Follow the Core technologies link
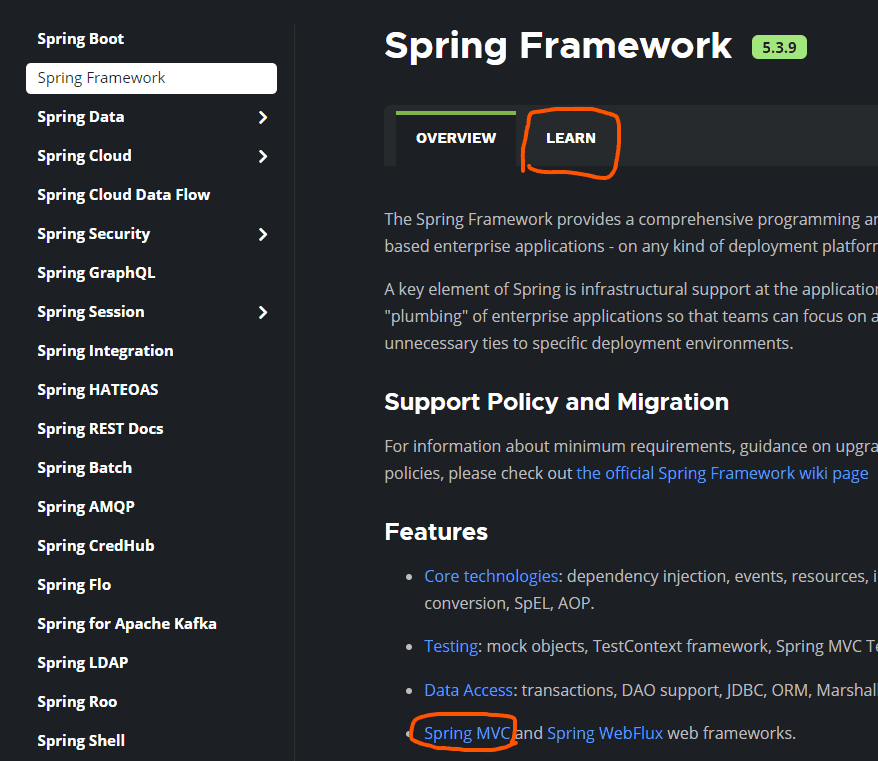Image resolution: width=878 pixels, height=761 pixels. pyautogui.click(x=491, y=576)
